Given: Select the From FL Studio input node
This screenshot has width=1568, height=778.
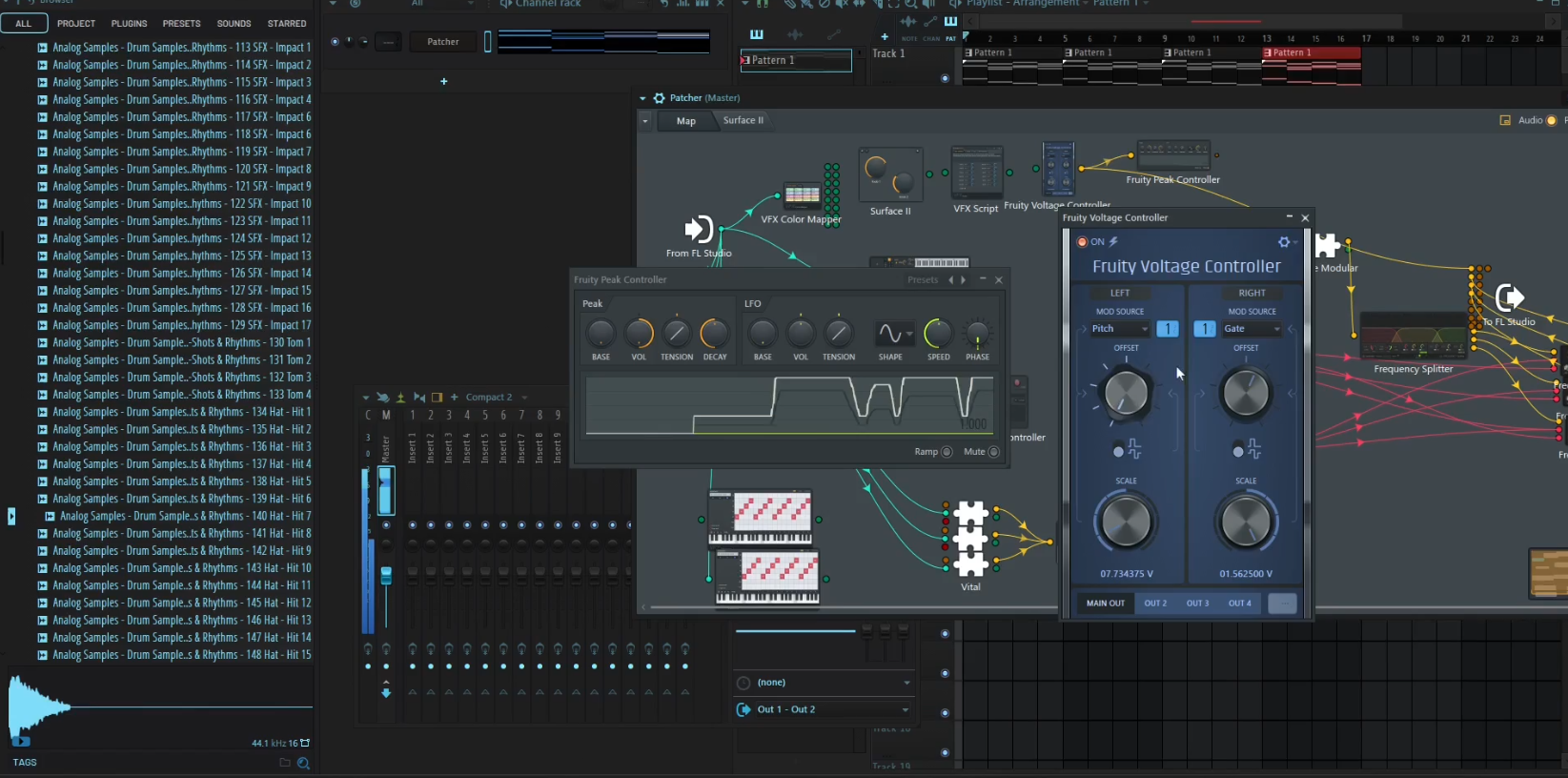Looking at the screenshot, I should tap(698, 230).
